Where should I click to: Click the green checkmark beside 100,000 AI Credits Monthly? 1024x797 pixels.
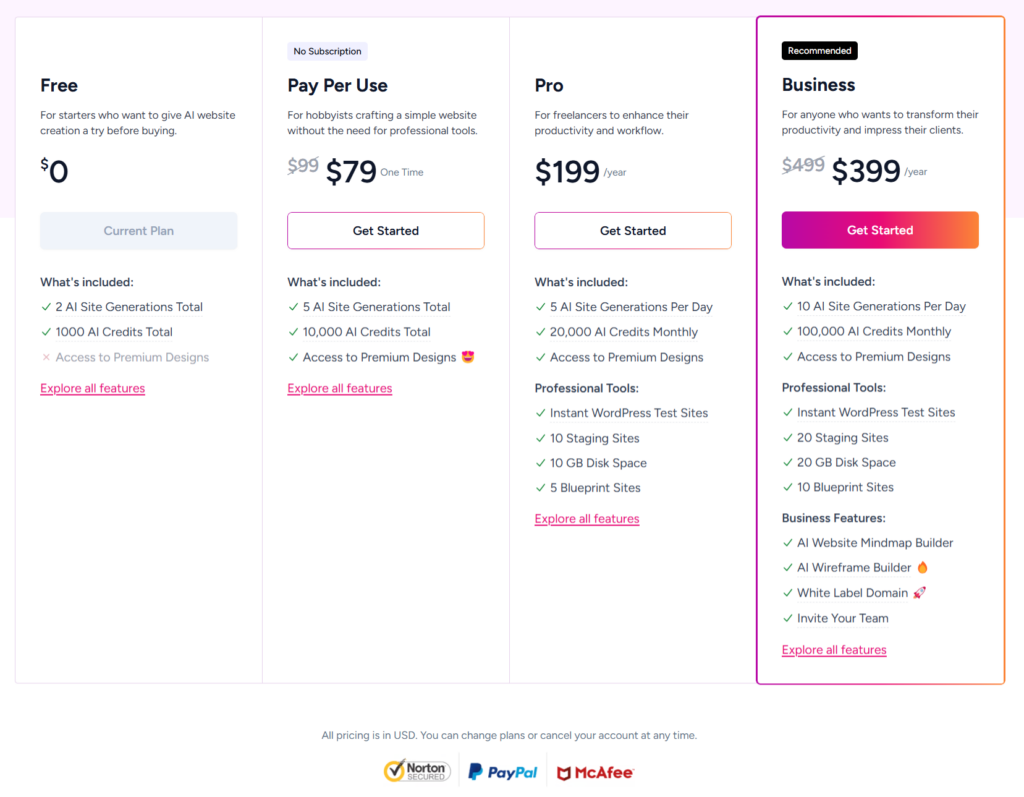click(787, 331)
